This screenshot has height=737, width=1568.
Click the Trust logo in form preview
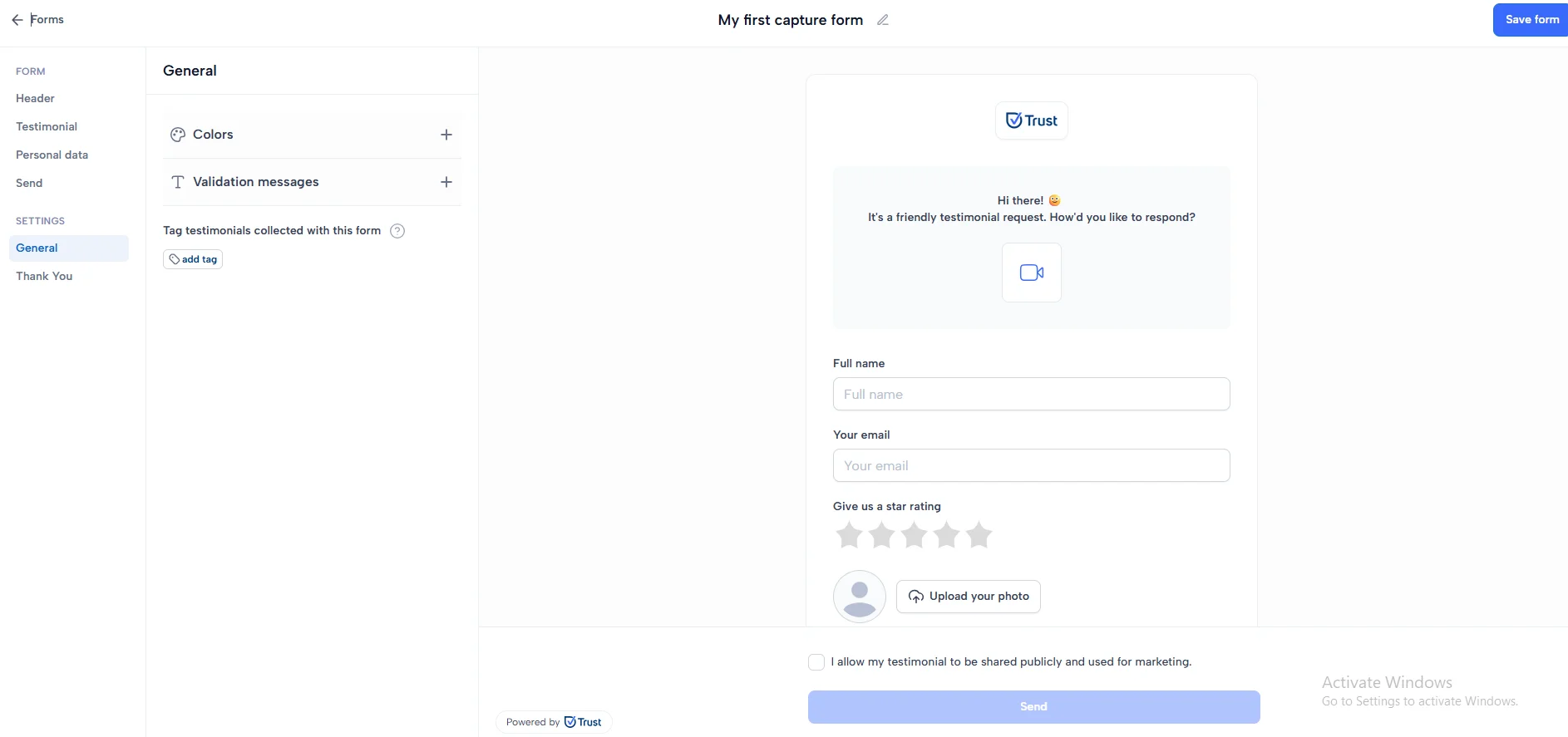[x=1031, y=120]
